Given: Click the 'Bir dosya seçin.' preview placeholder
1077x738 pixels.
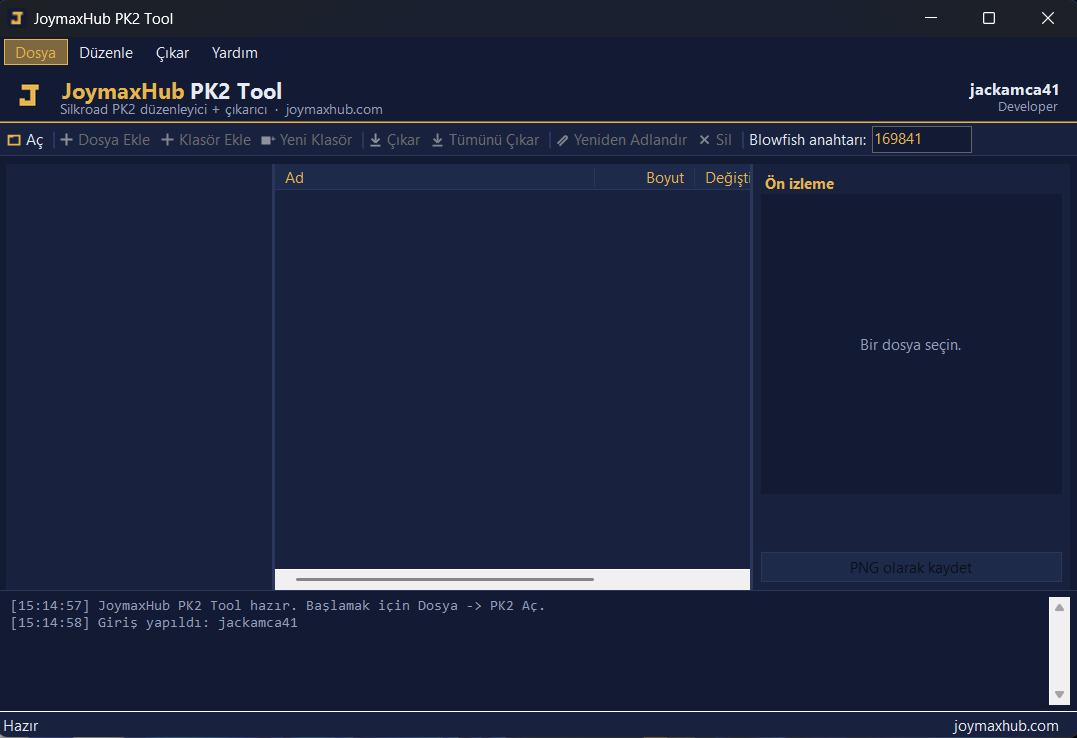Looking at the screenshot, I should [x=910, y=345].
